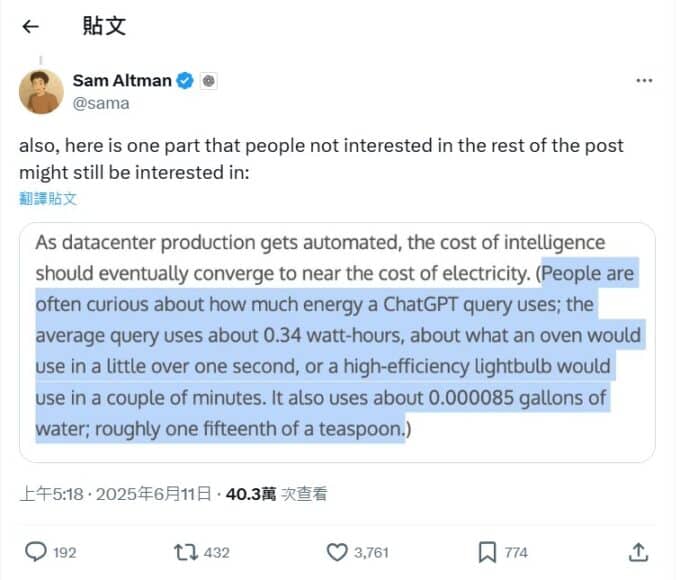680x580 pixels.
Task: Click the reply speech bubble icon
Action: coord(36,551)
